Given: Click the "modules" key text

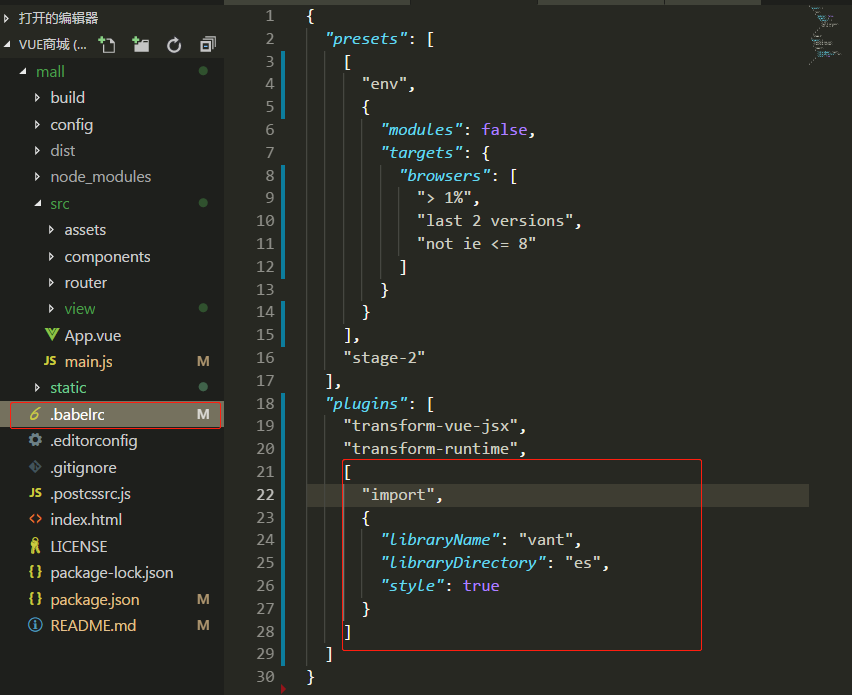Looking at the screenshot, I should (422, 130).
